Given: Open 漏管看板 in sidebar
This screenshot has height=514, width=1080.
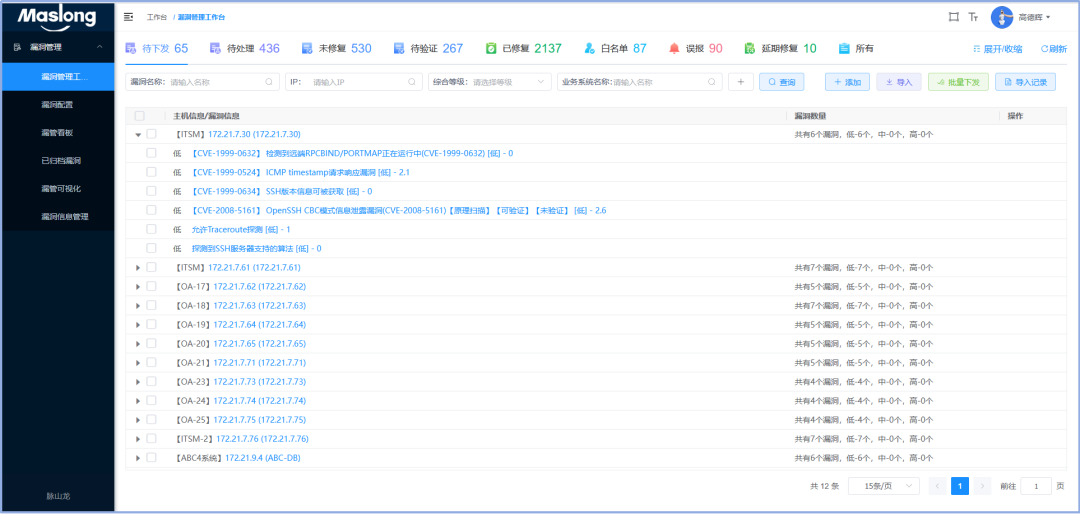Looking at the screenshot, I should [57, 133].
